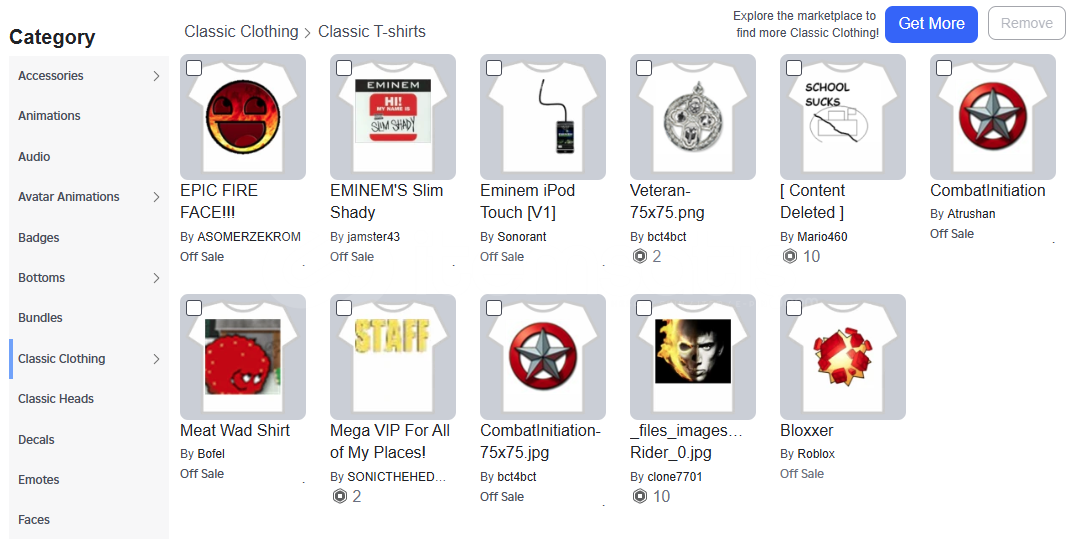
Task: Expand the Bottoms category chevron
Action: (156, 278)
